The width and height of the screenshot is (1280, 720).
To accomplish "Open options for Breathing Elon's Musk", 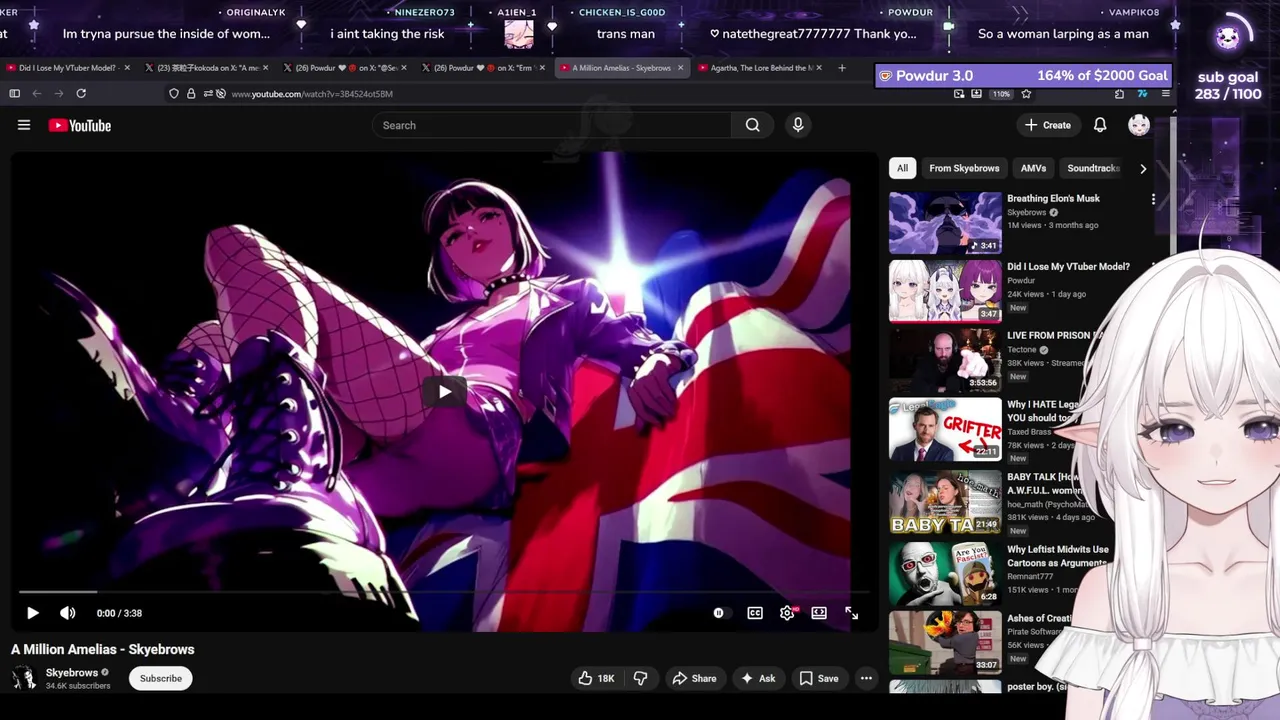I will [1153, 199].
